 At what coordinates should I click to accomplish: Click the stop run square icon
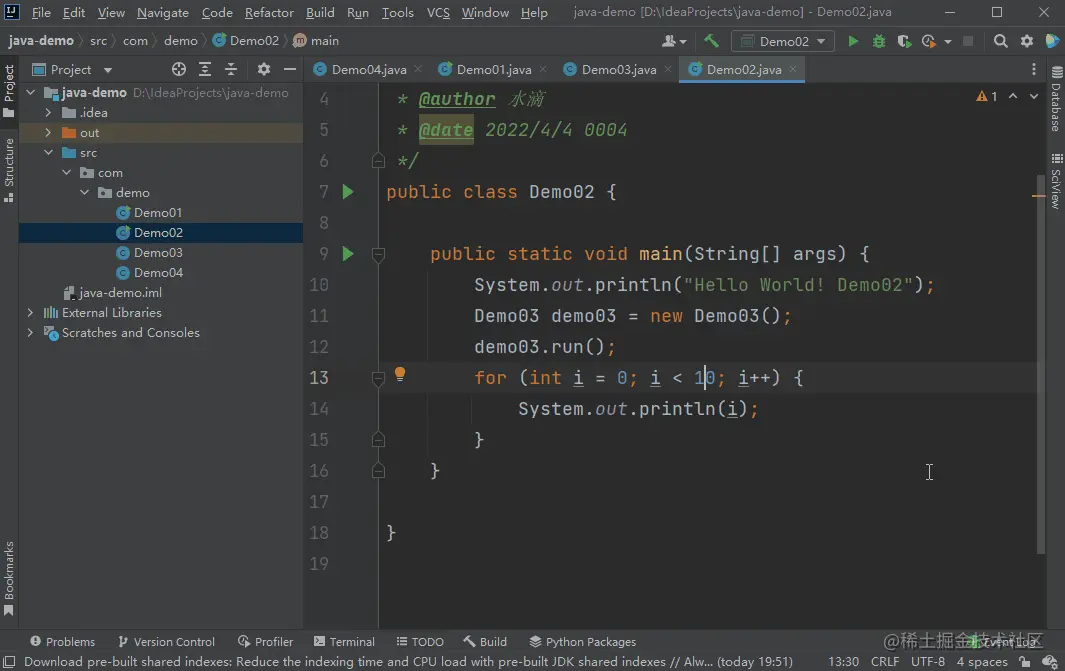point(969,41)
